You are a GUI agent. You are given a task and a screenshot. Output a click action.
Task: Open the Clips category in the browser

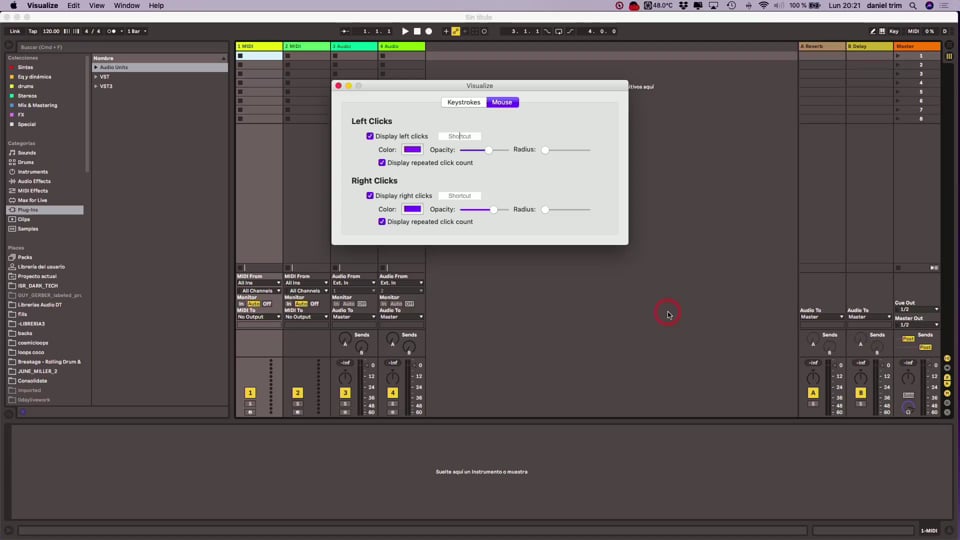click(x=20, y=219)
